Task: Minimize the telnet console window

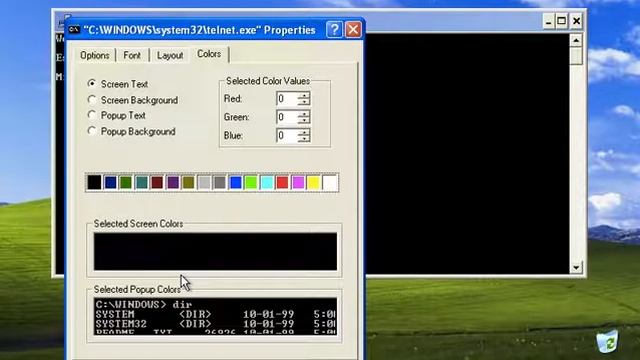Action: coord(549,21)
